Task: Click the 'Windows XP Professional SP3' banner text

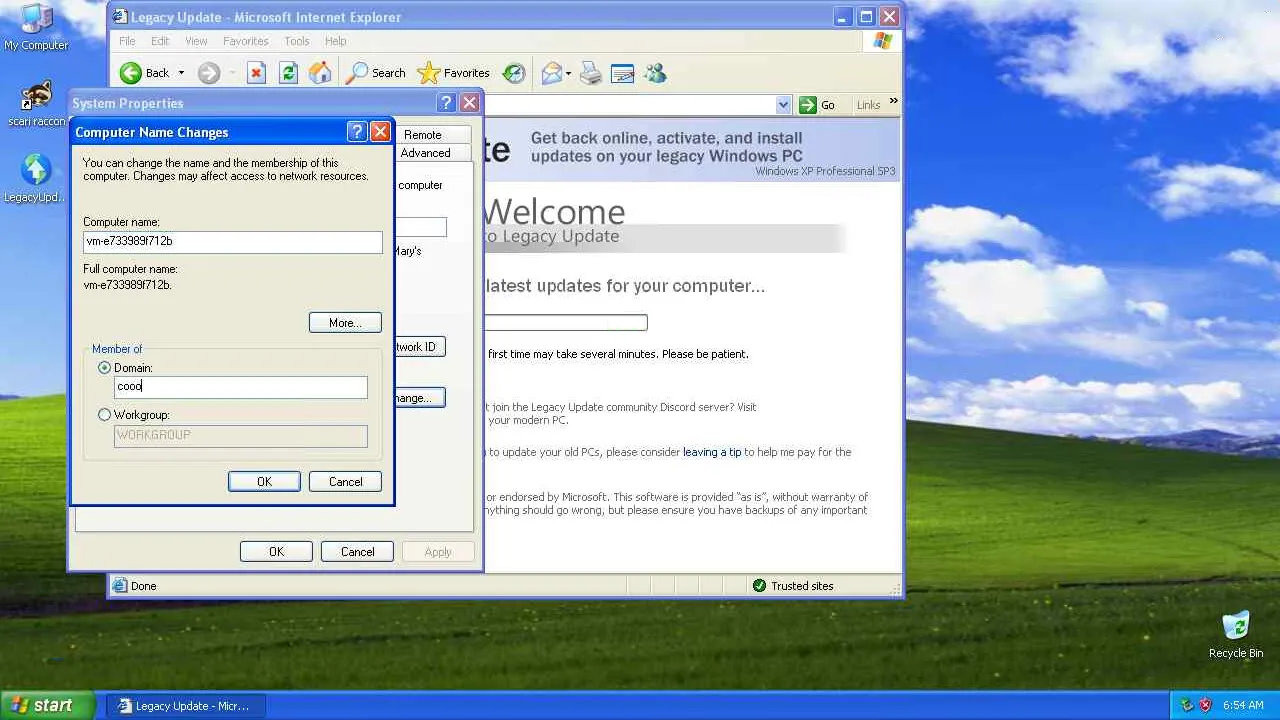Action: pos(825,171)
